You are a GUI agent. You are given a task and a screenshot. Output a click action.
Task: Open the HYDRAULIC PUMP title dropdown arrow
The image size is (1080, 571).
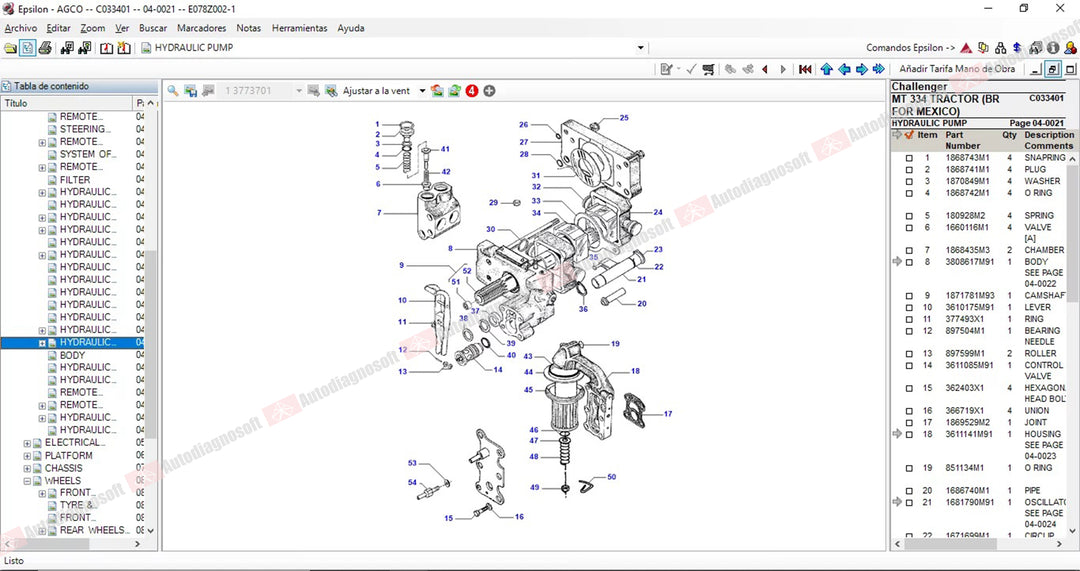pyautogui.click(x=641, y=48)
